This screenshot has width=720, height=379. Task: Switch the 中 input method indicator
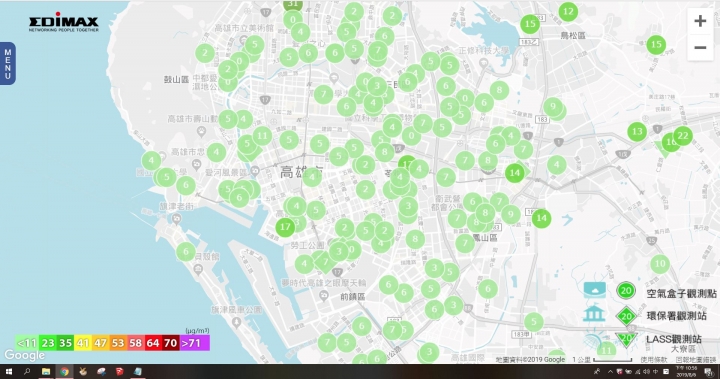click(655, 372)
